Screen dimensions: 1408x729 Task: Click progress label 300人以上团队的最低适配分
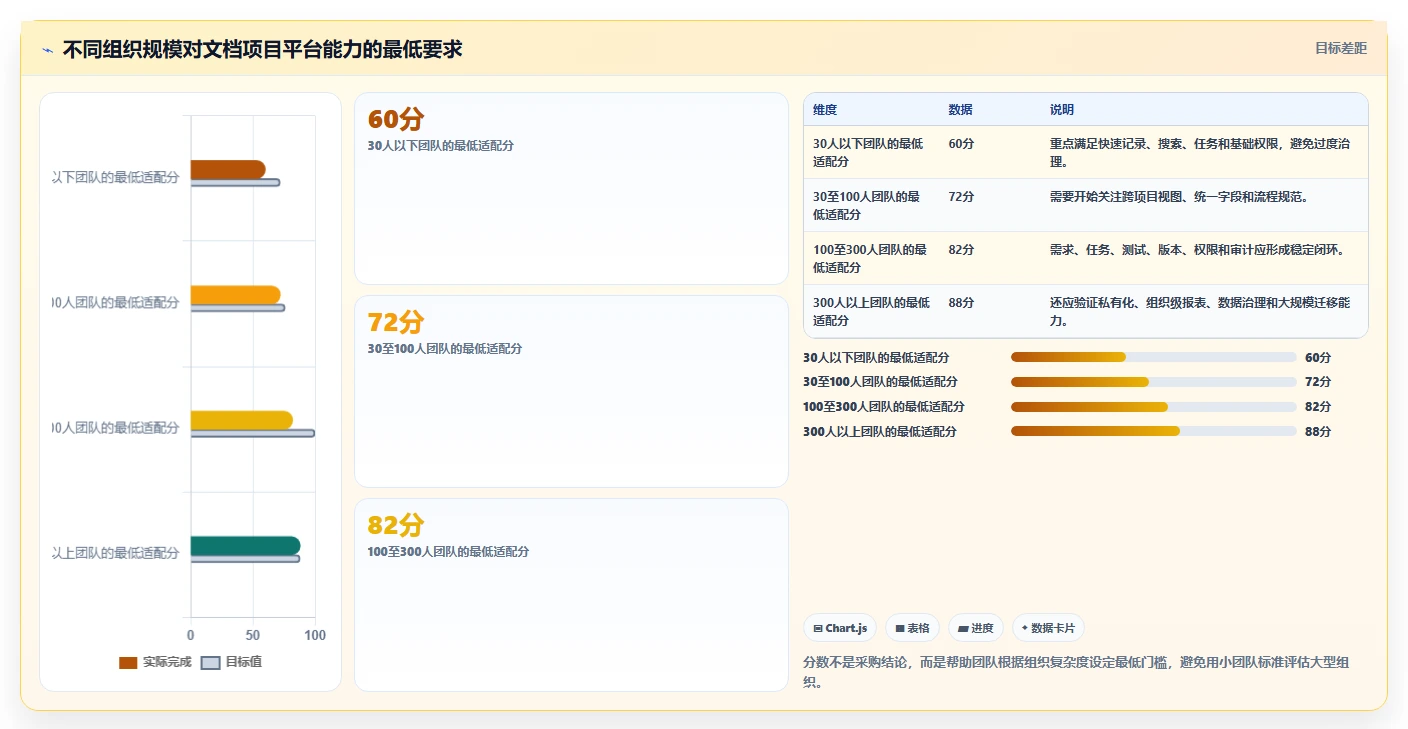point(880,432)
